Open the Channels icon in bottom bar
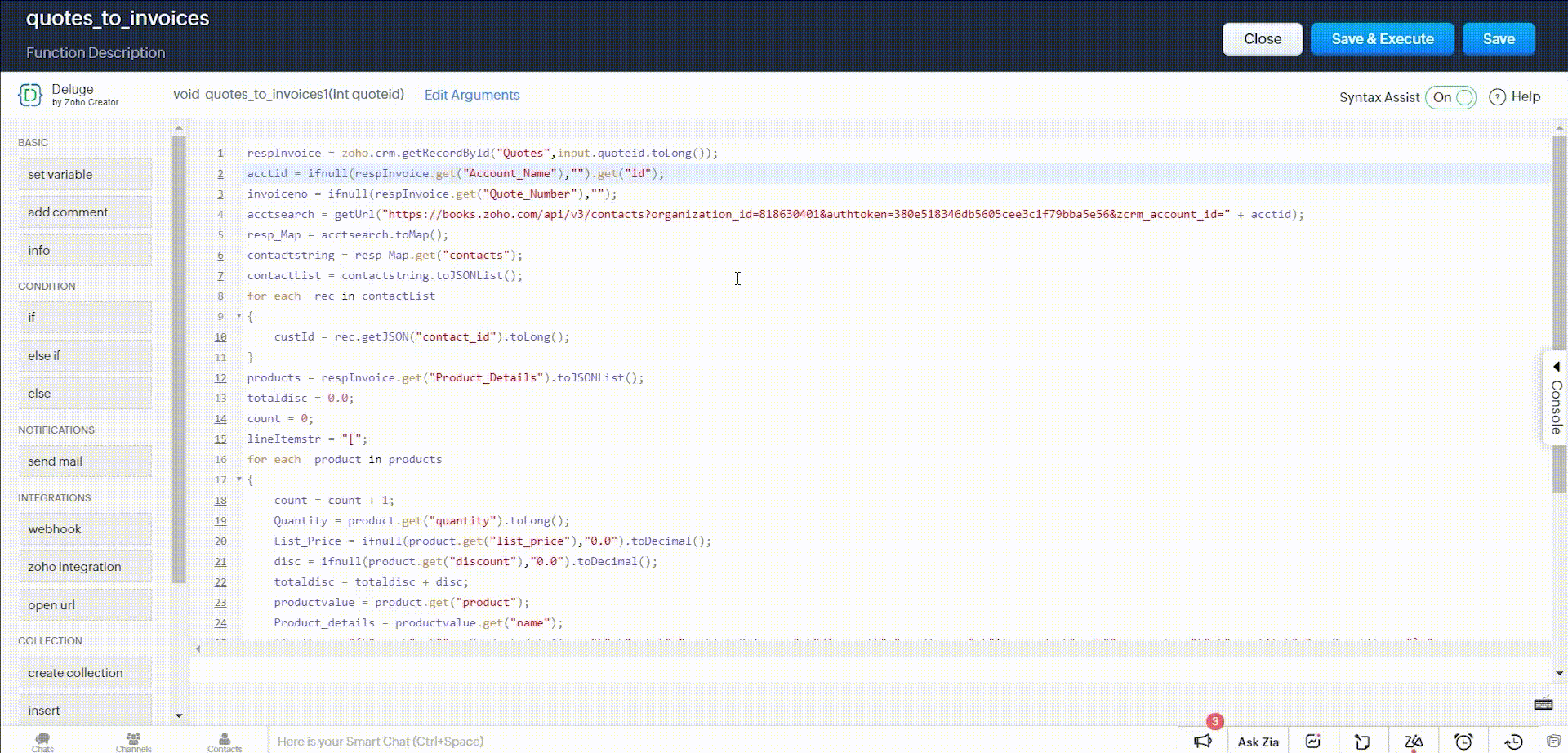 tap(133, 741)
